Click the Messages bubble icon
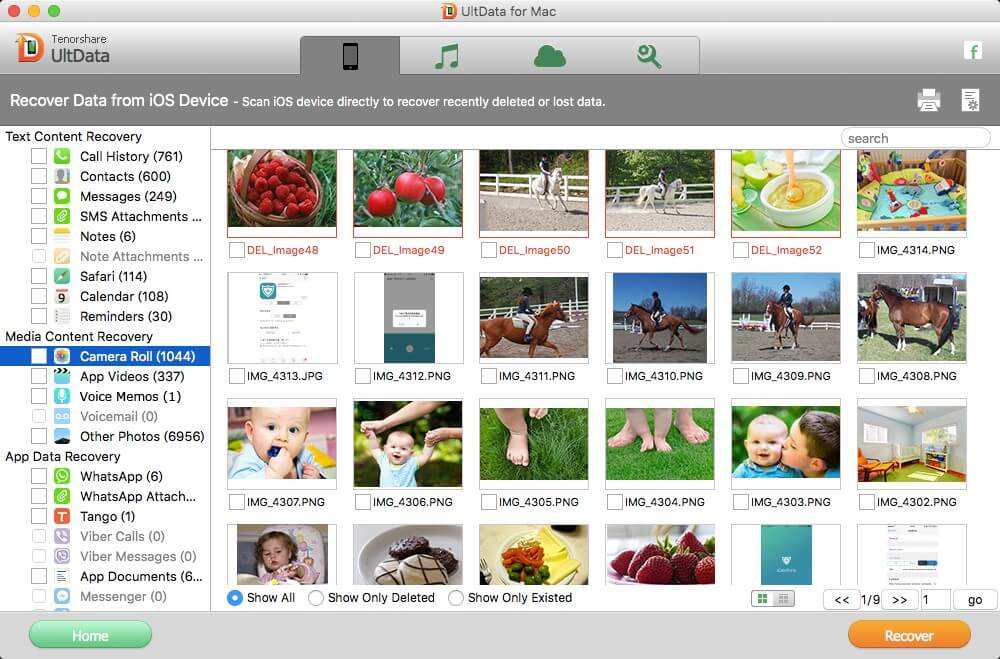This screenshot has height=659, width=1000. point(62,196)
